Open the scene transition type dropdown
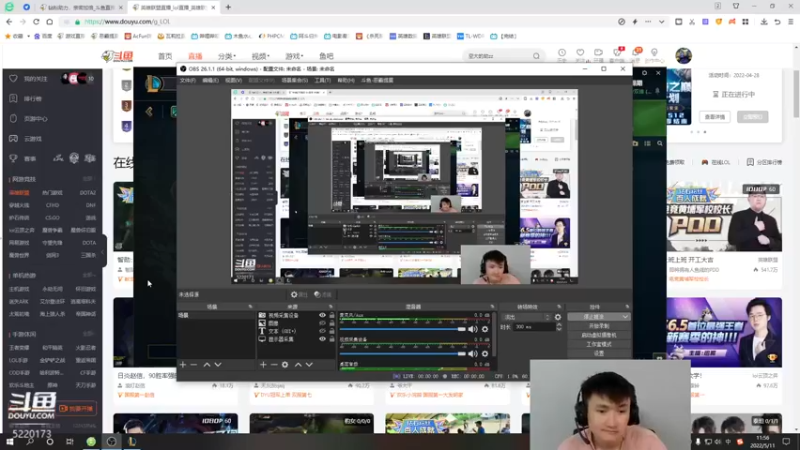This screenshot has height=450, width=800. coord(527,317)
